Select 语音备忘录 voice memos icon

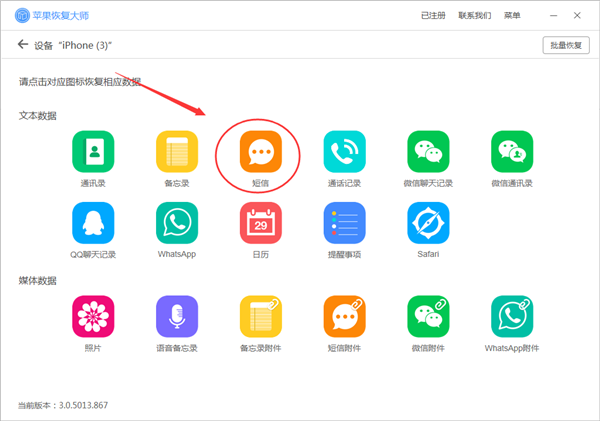click(177, 317)
